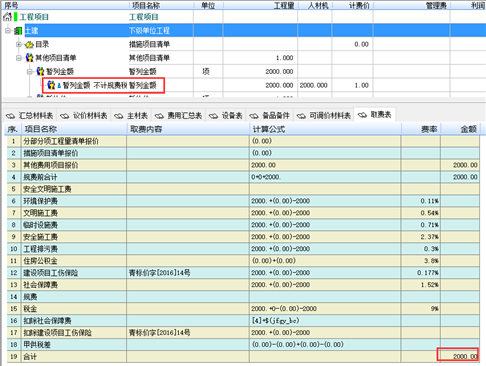486x366 pixels.
Task: Collapse the 土建 tree node
Action: pyautogui.click(x=8, y=31)
